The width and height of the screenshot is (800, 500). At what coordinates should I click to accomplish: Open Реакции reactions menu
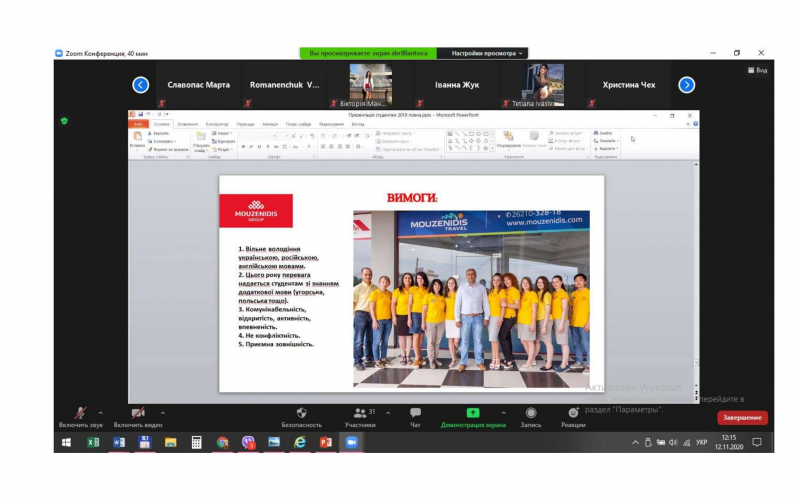573,417
